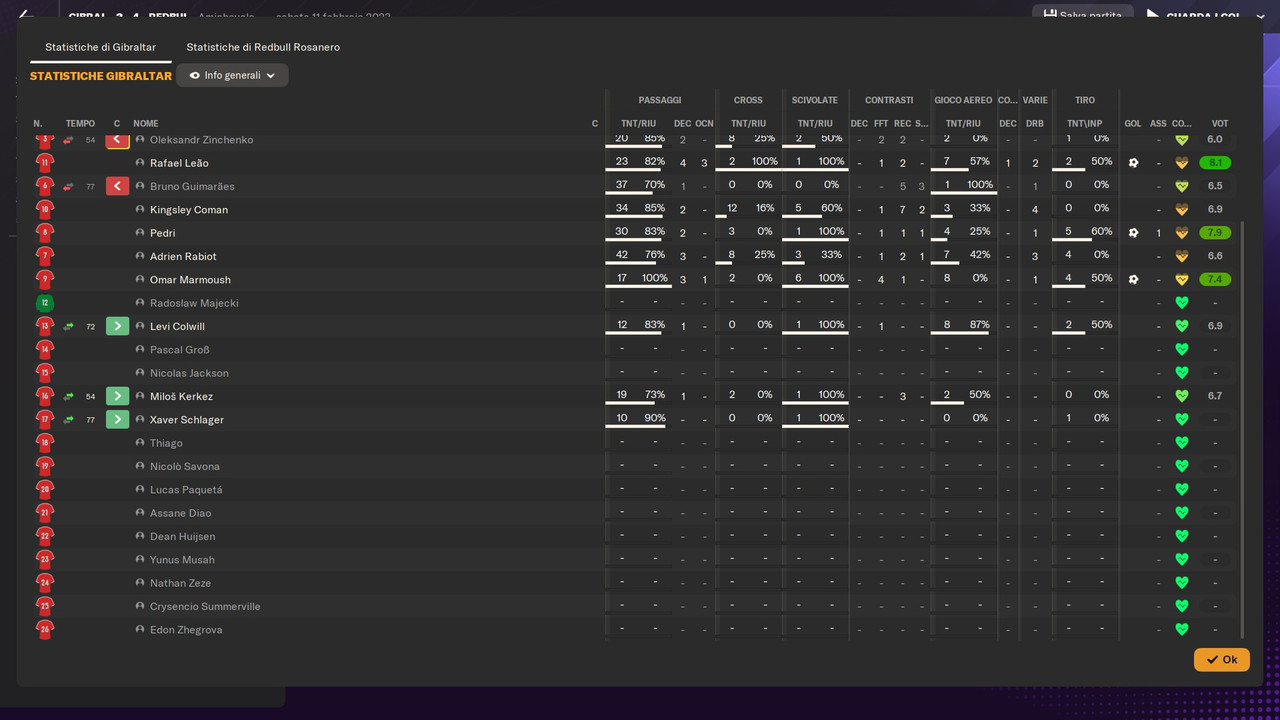Sort by the TIRO column header
The width and height of the screenshot is (1280, 720).
[x=1085, y=100]
